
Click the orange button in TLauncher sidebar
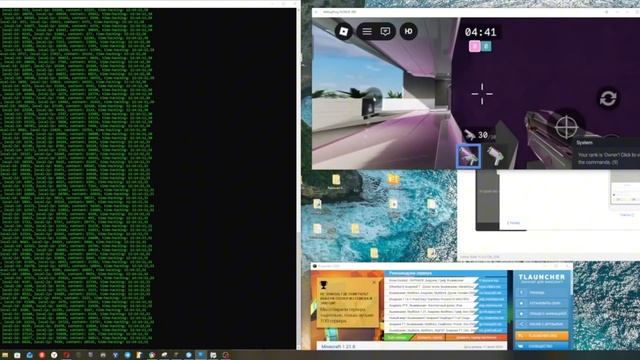pyautogui.click(x=542, y=336)
